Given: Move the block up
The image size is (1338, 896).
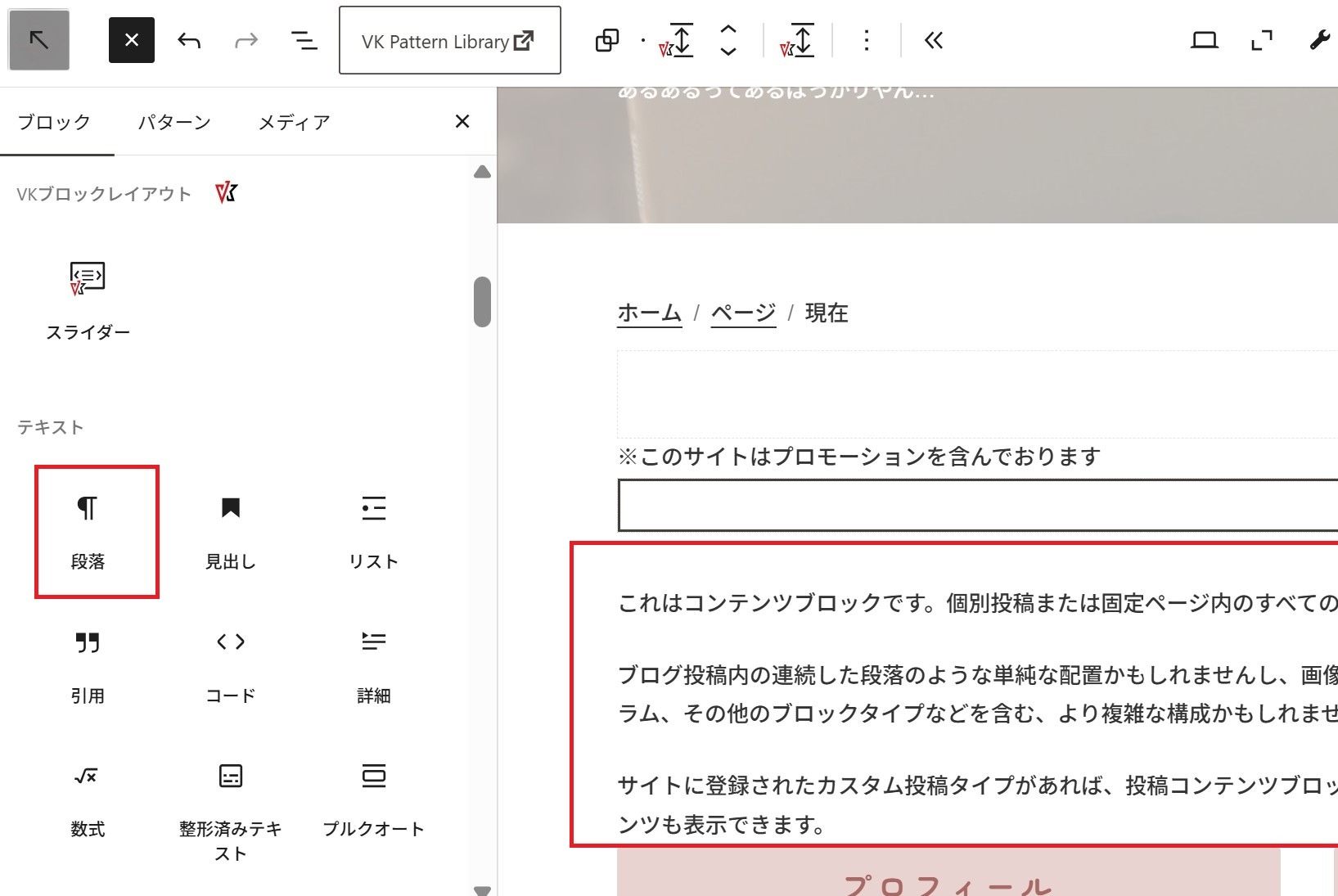Looking at the screenshot, I should [728, 29].
